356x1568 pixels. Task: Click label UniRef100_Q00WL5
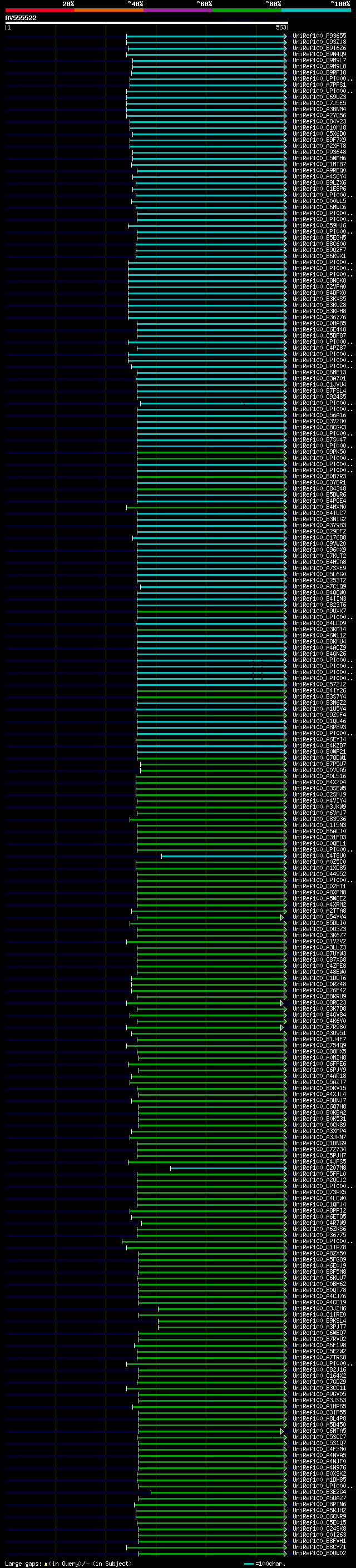319,201
